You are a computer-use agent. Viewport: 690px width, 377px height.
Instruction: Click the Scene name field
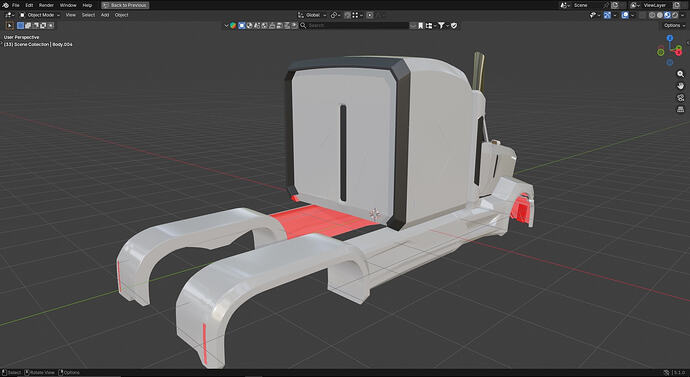point(584,5)
